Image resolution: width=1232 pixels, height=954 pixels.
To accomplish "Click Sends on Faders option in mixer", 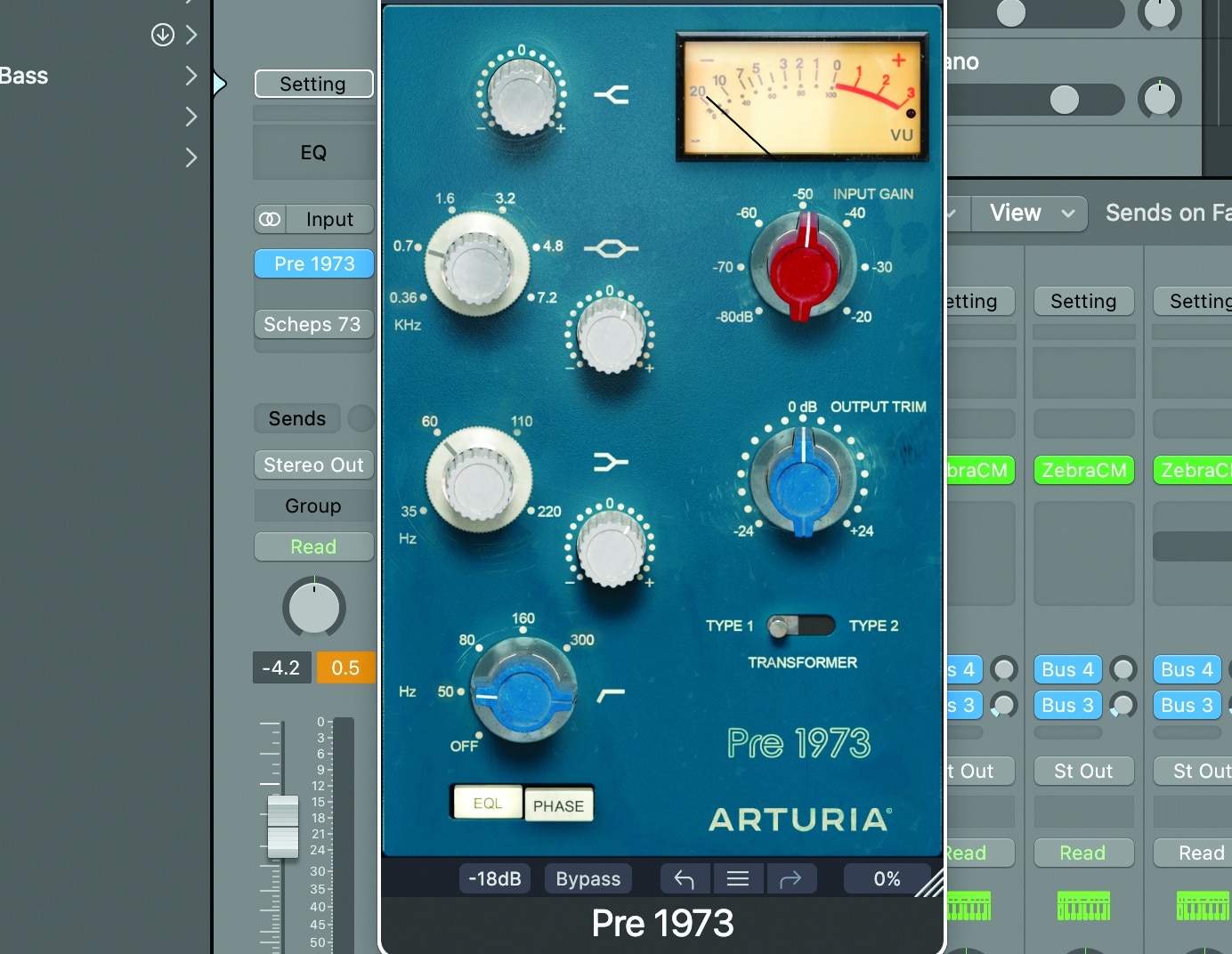I will tap(1168, 213).
